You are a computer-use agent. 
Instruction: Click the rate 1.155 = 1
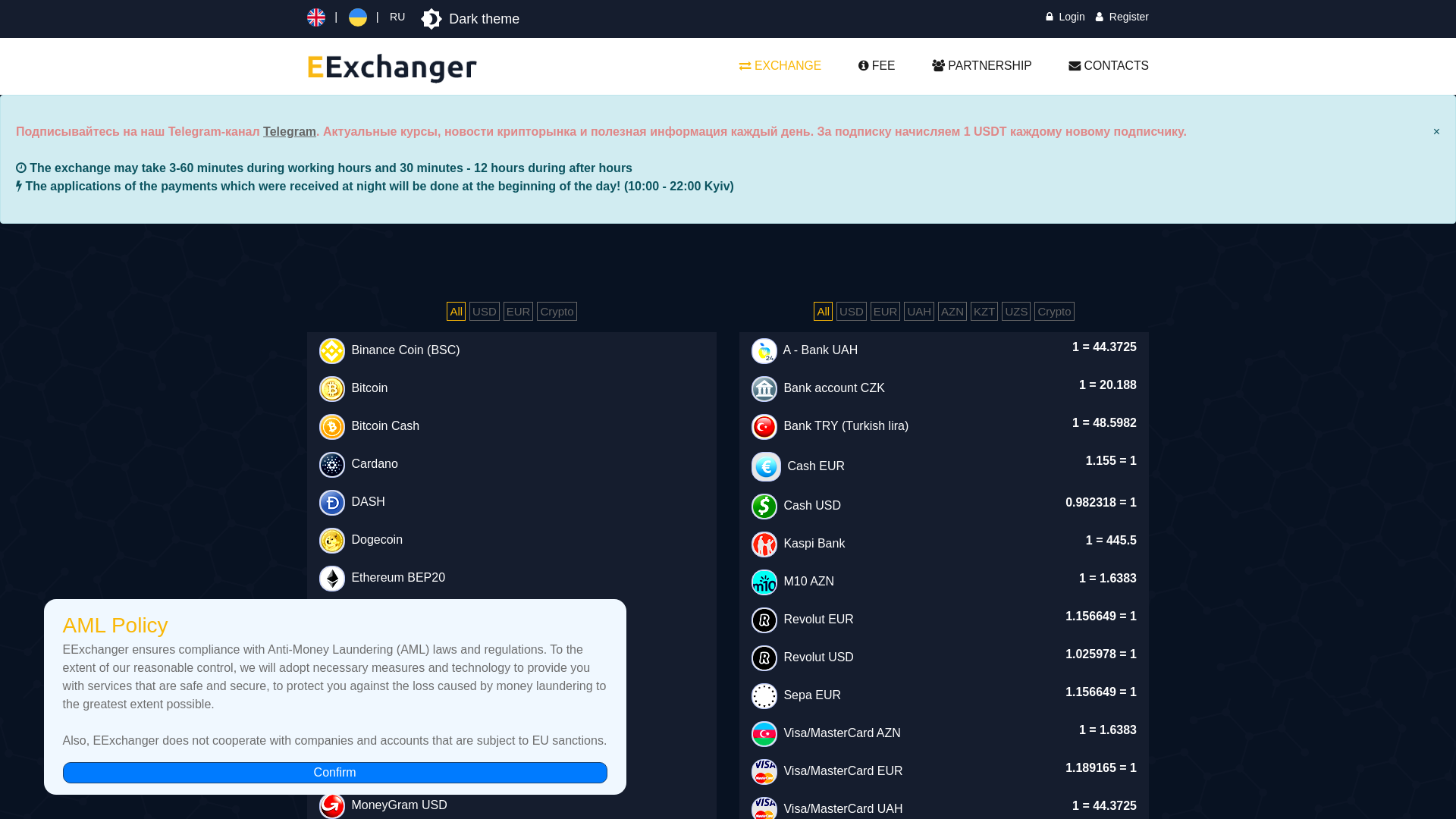click(x=1111, y=461)
